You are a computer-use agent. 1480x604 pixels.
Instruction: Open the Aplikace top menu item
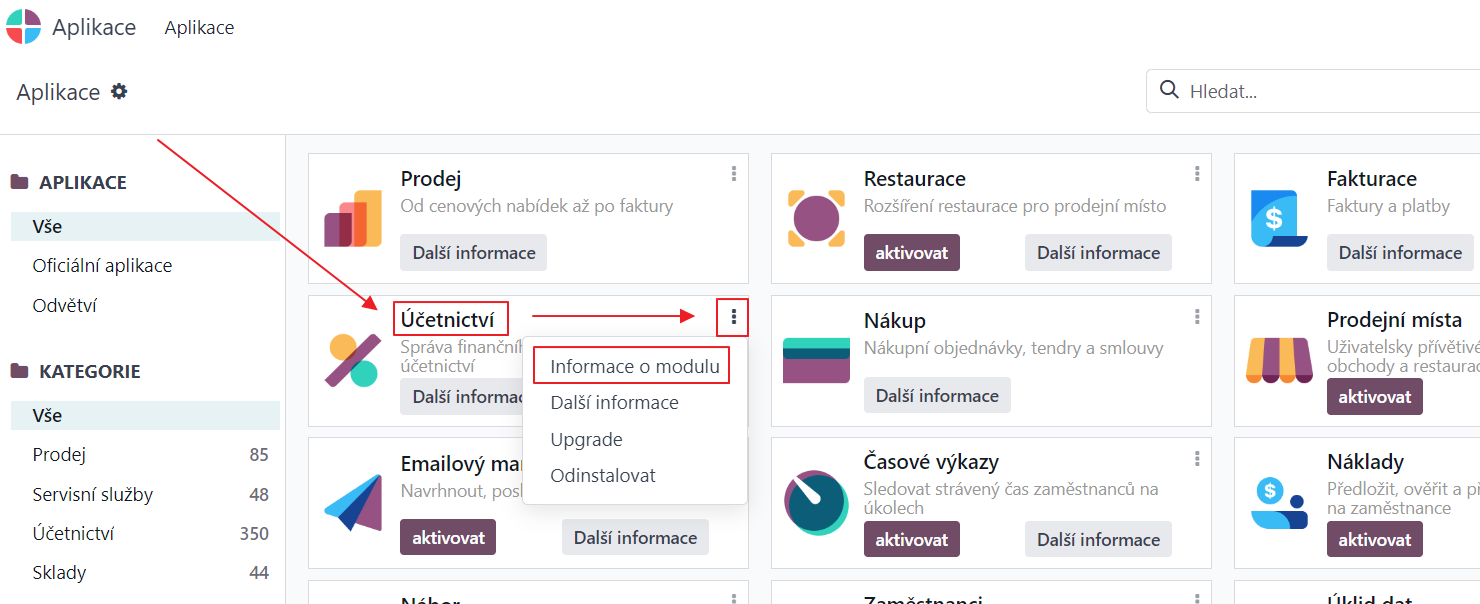tap(199, 27)
